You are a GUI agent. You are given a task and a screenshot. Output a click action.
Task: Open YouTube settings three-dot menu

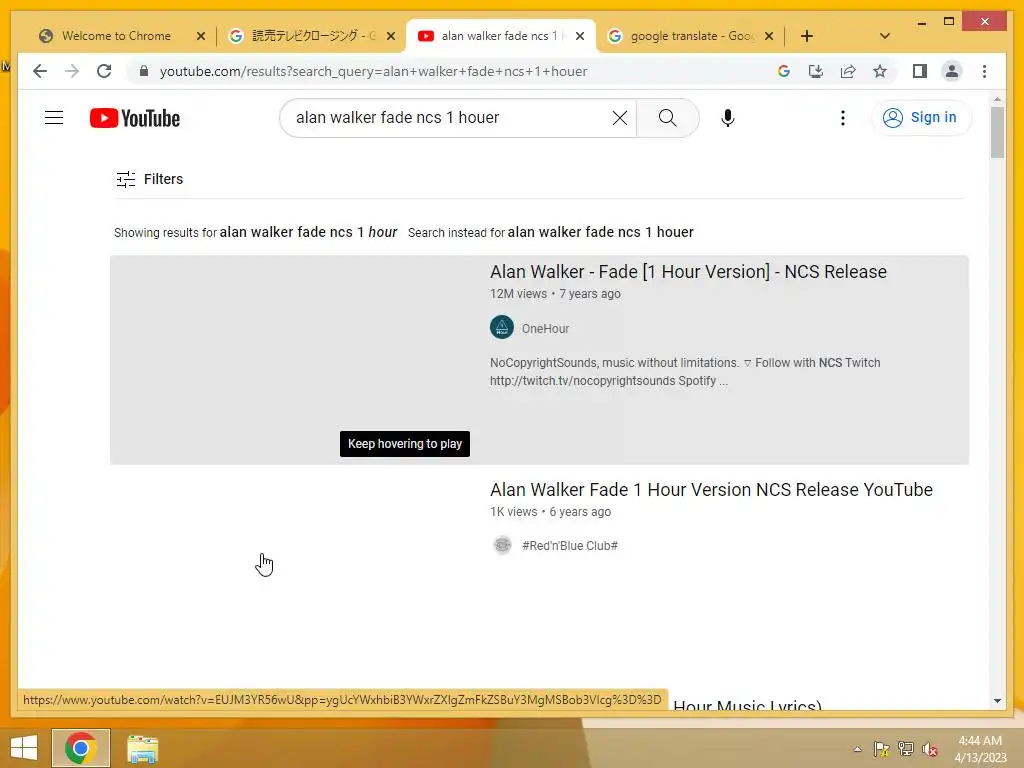pyautogui.click(x=842, y=118)
